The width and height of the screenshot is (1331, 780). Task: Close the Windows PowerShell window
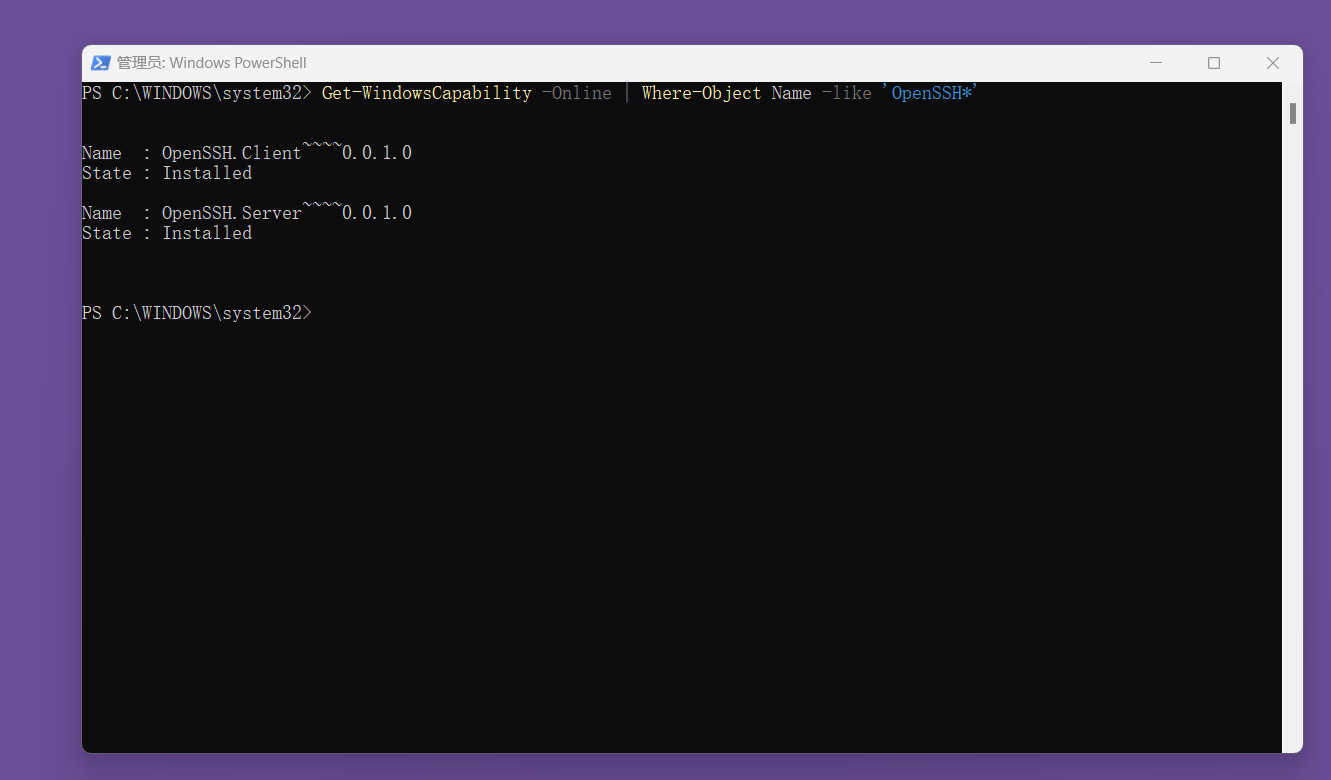coord(1272,63)
